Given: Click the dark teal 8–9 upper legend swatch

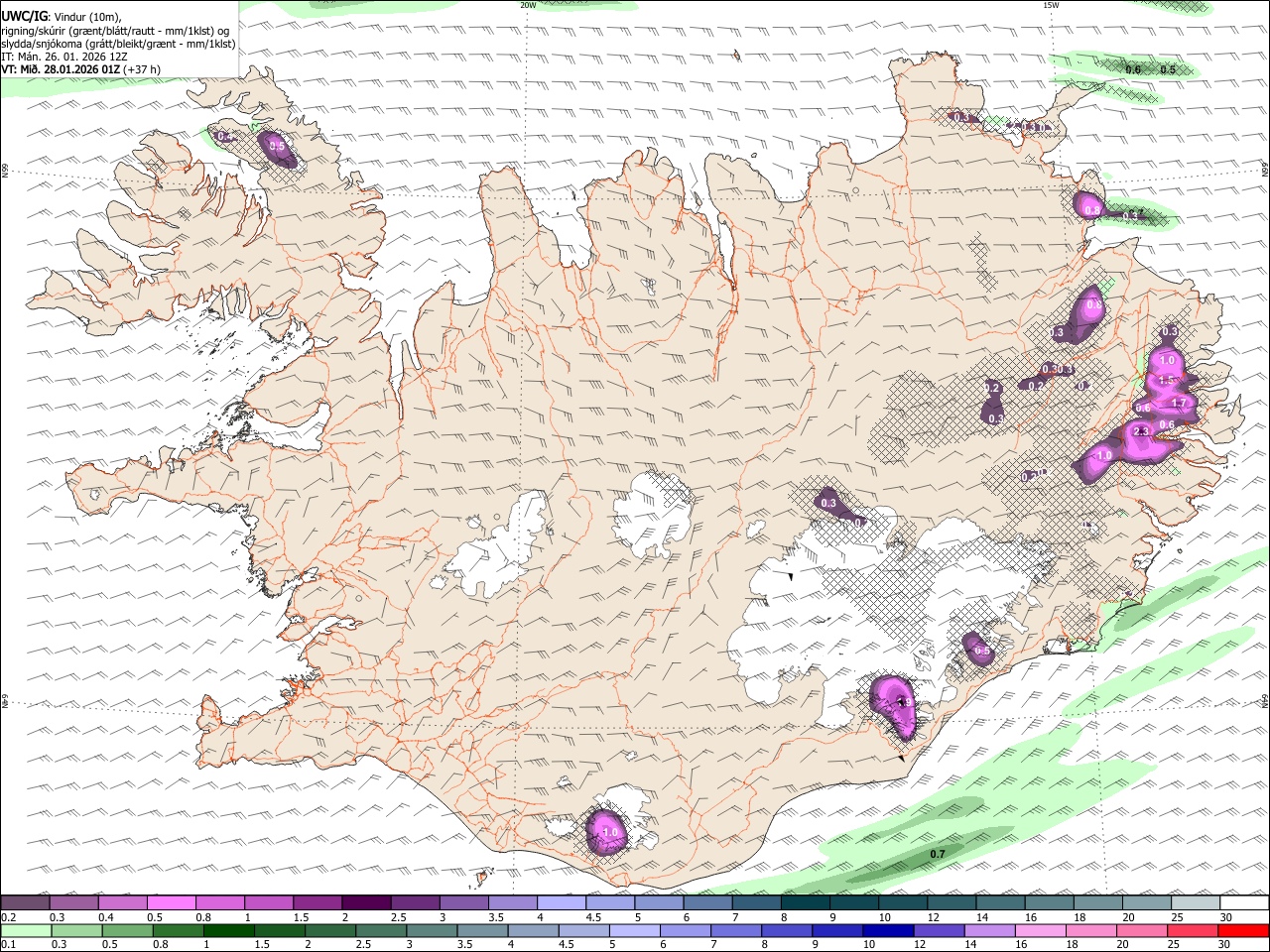Looking at the screenshot, I should click(805, 903).
